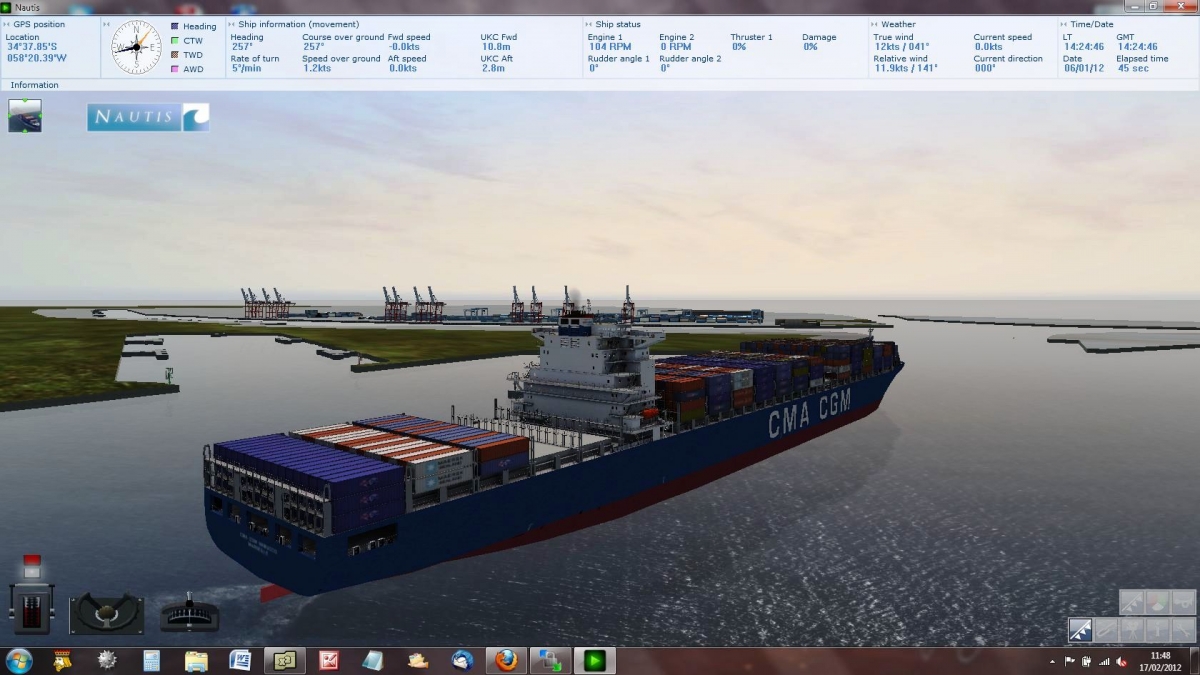Click the longitude value 058°20.39'W
Screen dimensions: 1200x675
pyautogui.click(x=36, y=58)
